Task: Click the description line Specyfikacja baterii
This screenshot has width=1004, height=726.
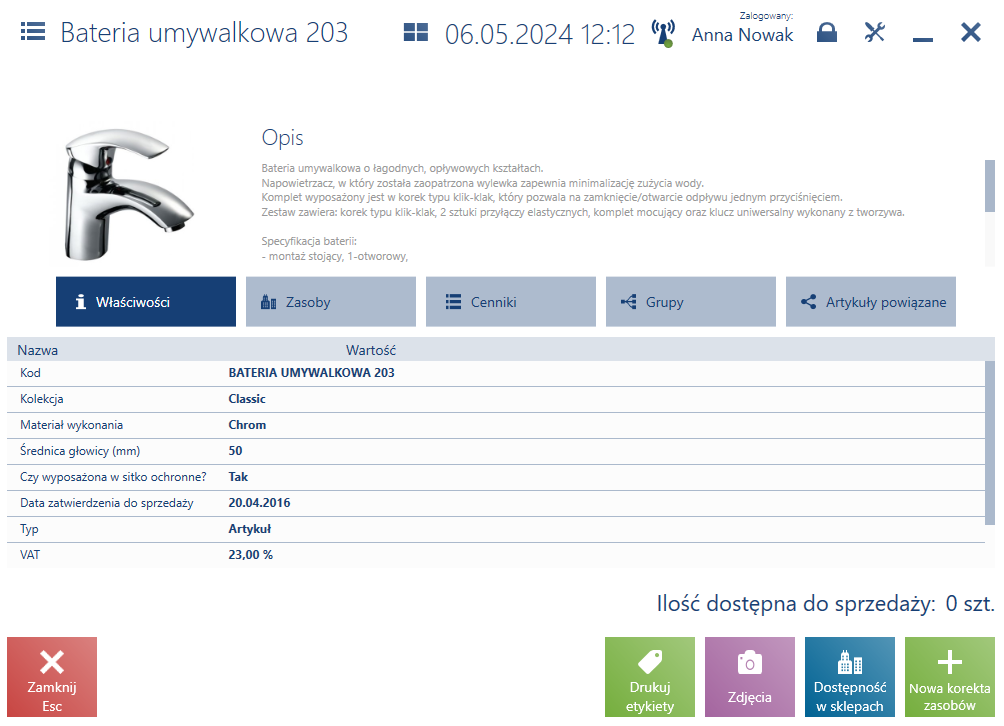Action: pyautogui.click(x=309, y=241)
